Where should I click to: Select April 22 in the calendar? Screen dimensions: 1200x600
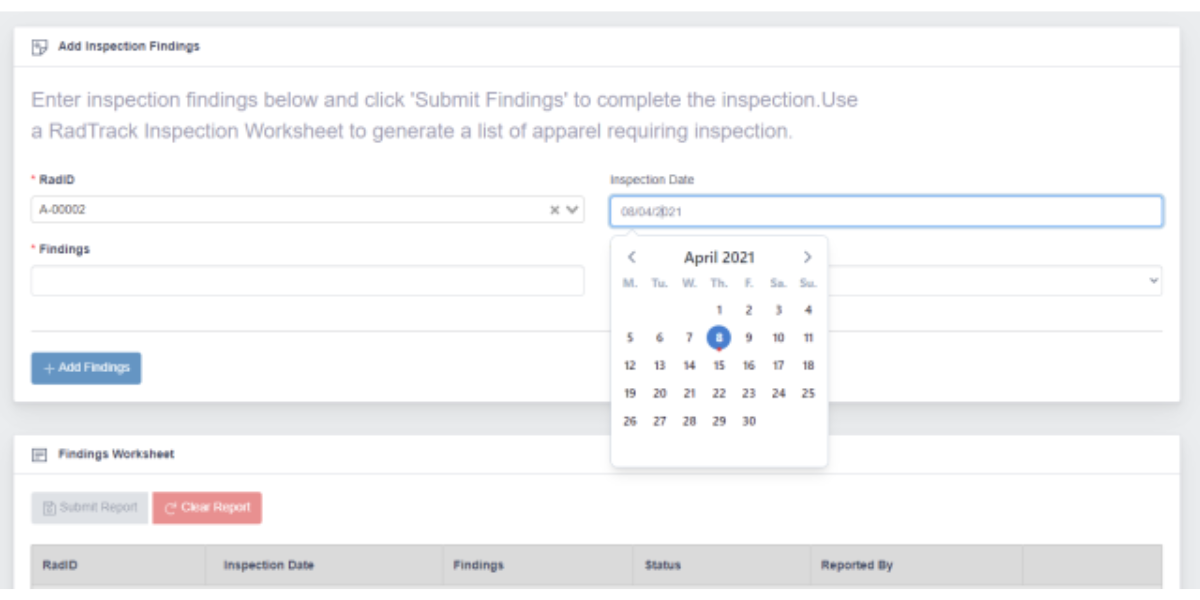click(719, 394)
